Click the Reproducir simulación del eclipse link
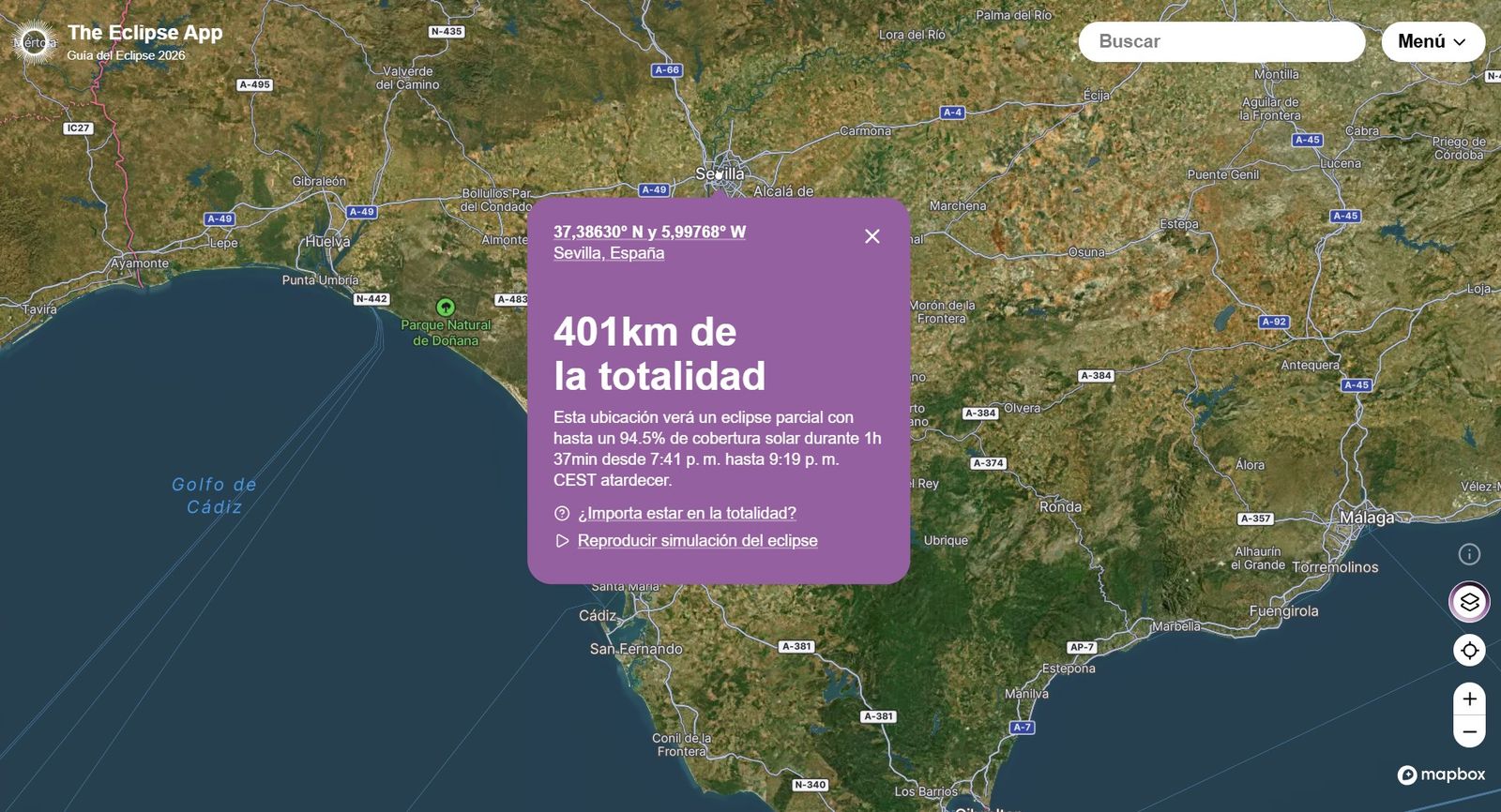 pos(697,540)
